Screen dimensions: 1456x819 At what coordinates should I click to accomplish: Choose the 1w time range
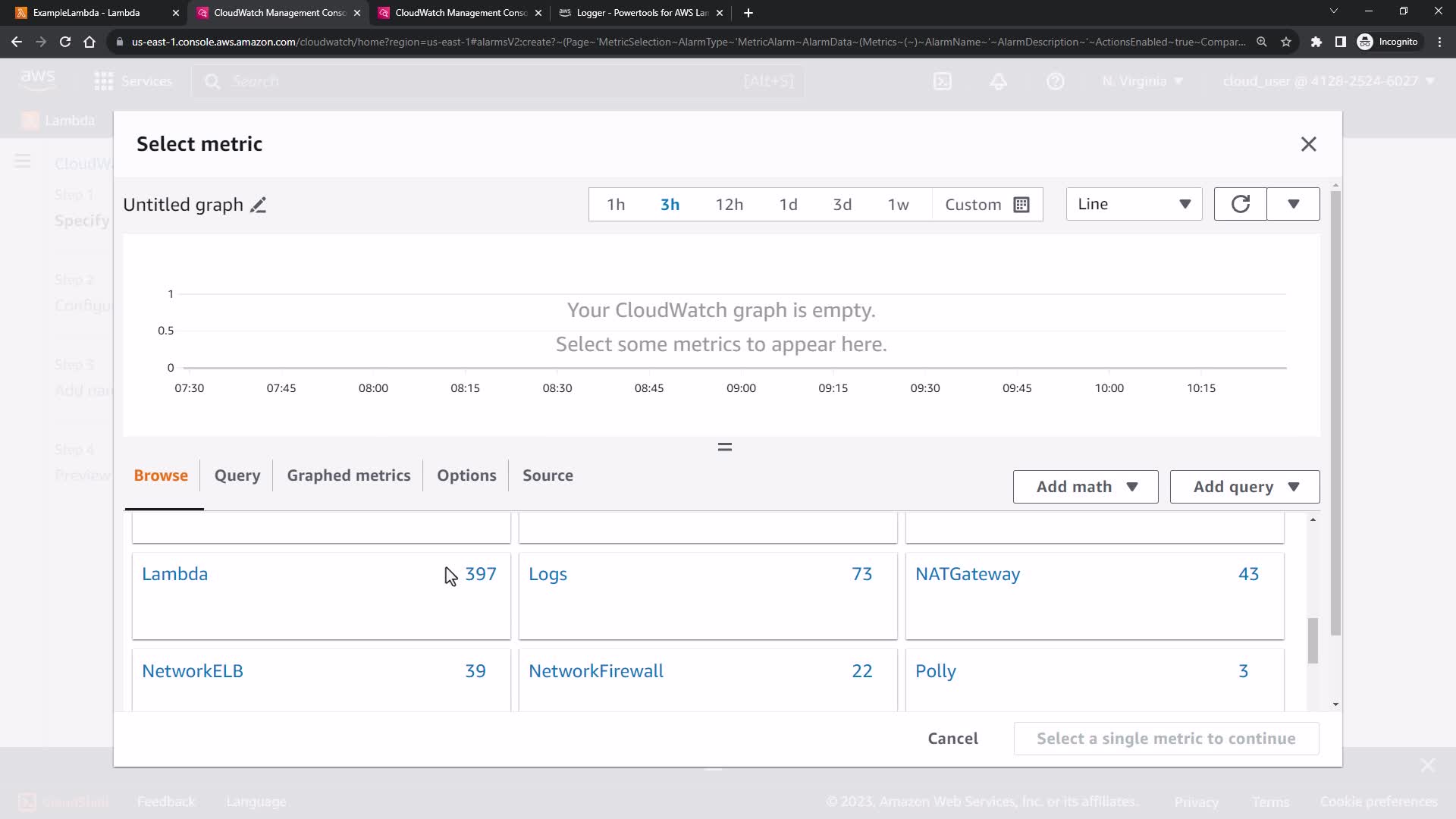tap(898, 205)
